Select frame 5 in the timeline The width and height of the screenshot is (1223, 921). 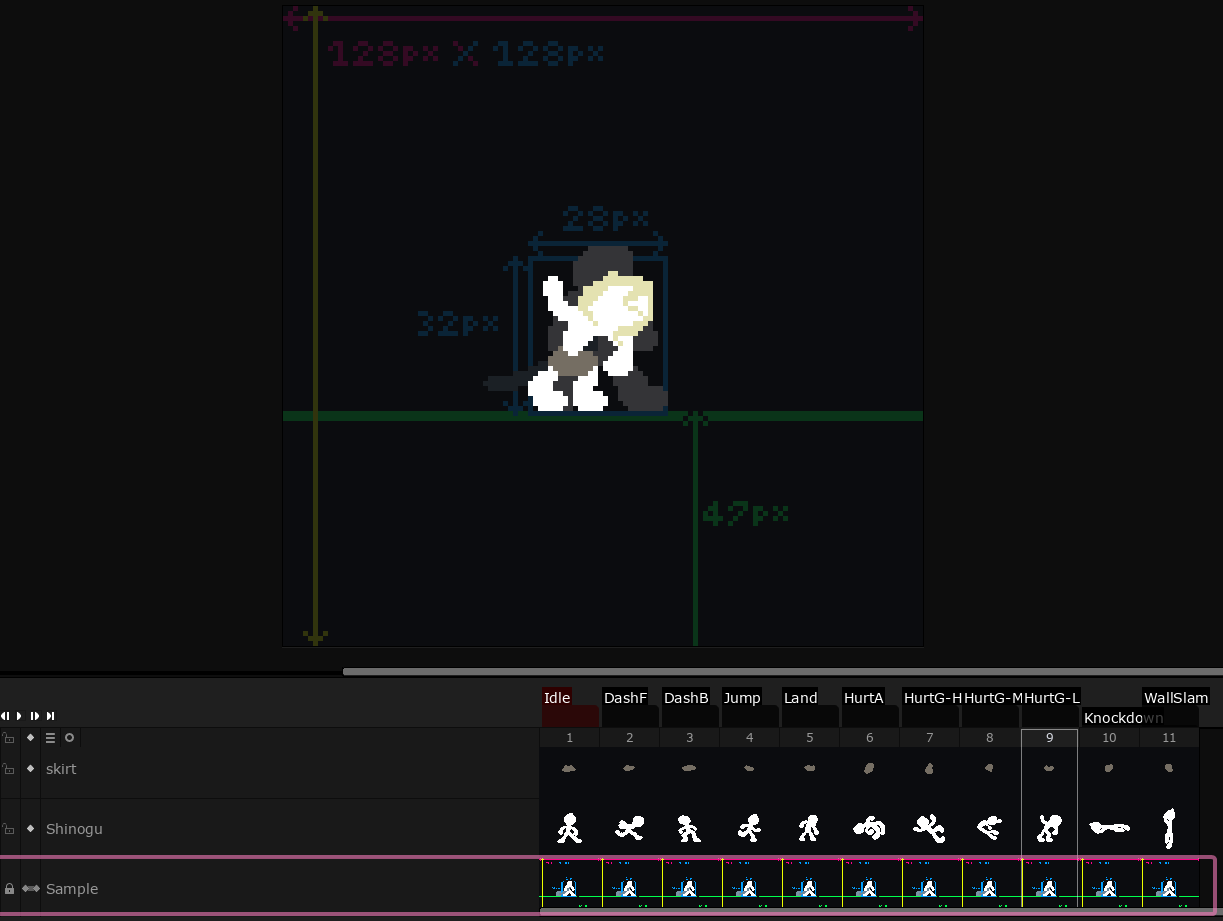coord(809,737)
